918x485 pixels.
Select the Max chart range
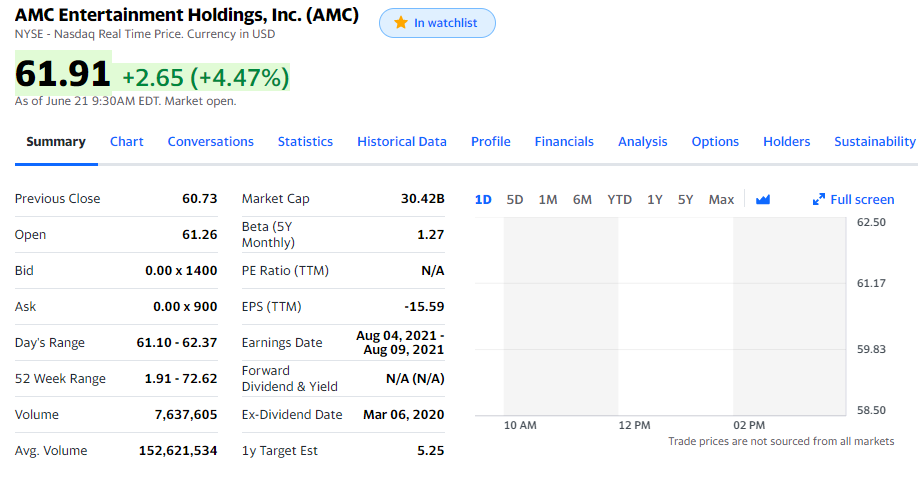tap(721, 200)
